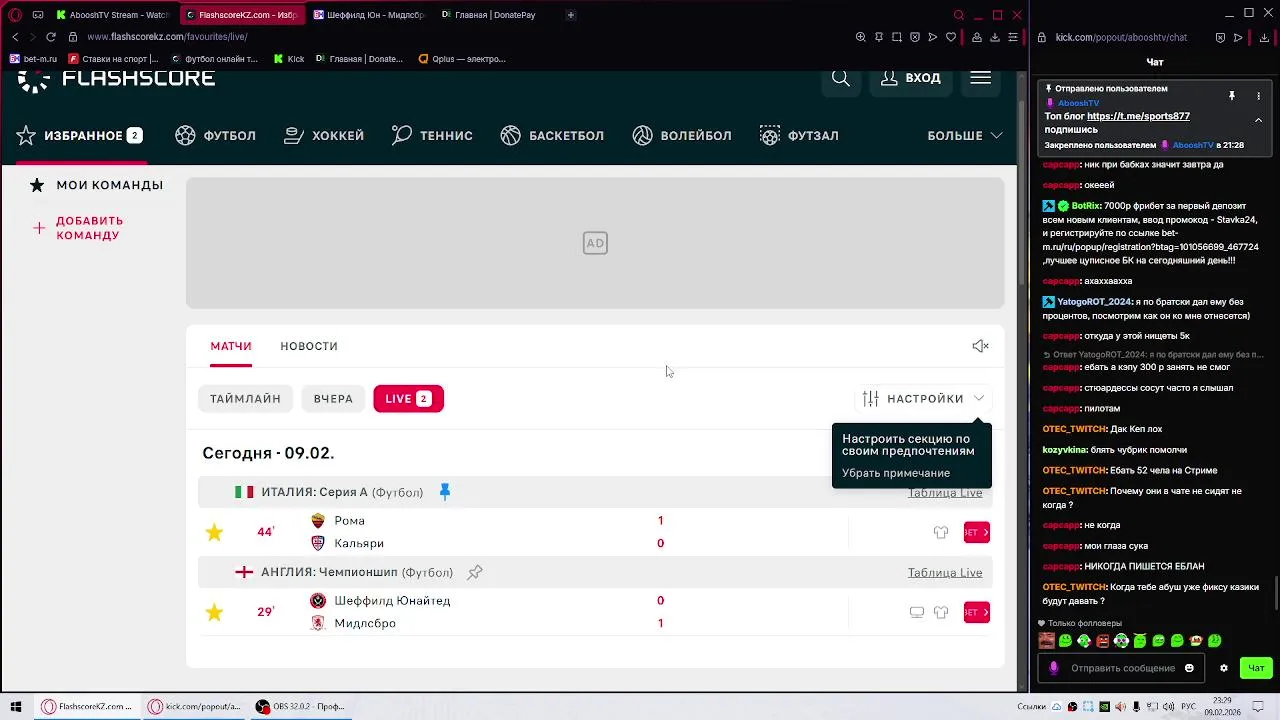The width and height of the screenshot is (1280, 720).
Task: Click pin icon on Kick pinned message
Action: 1232,96
